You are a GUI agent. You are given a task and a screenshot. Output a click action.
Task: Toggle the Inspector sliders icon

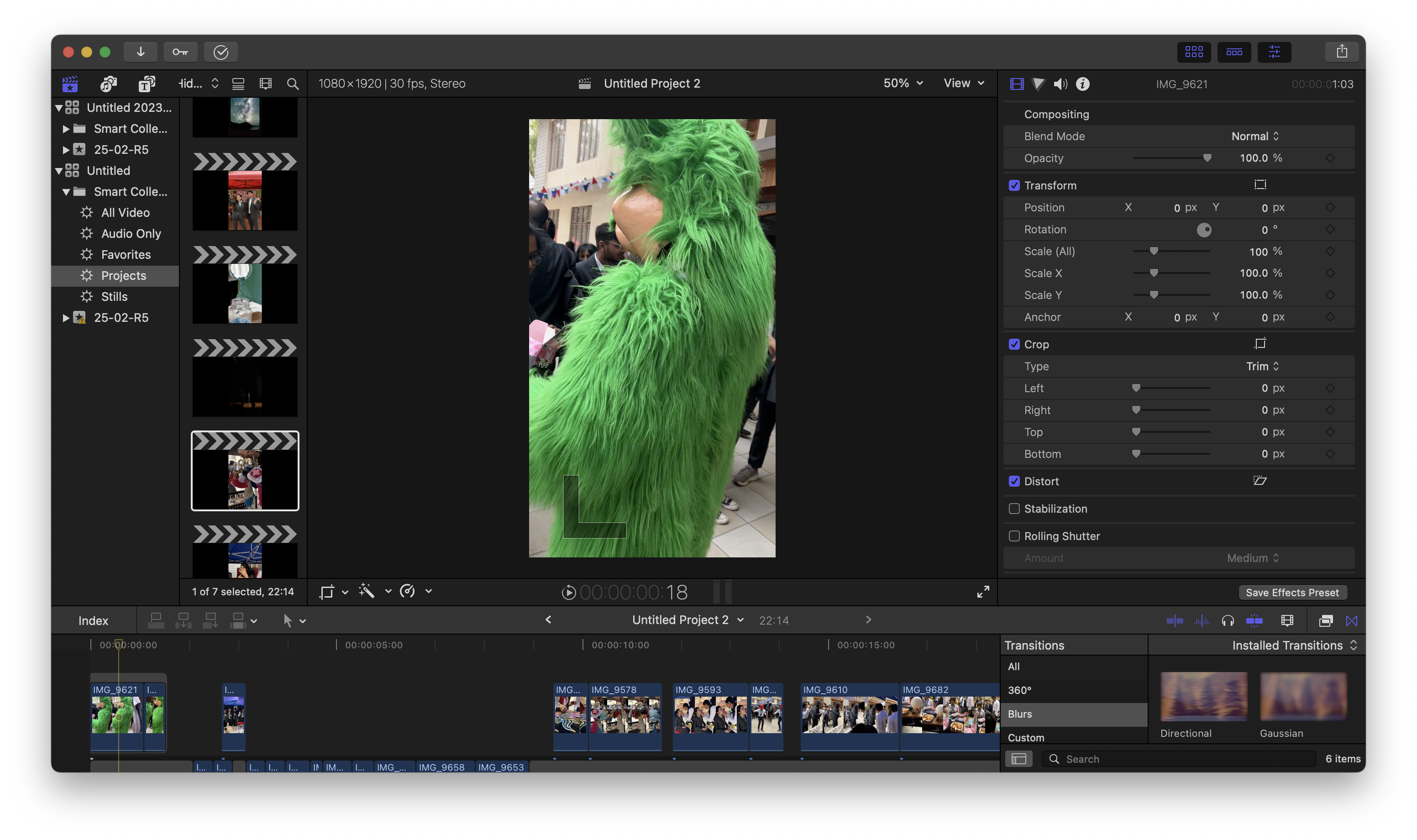click(x=1274, y=52)
